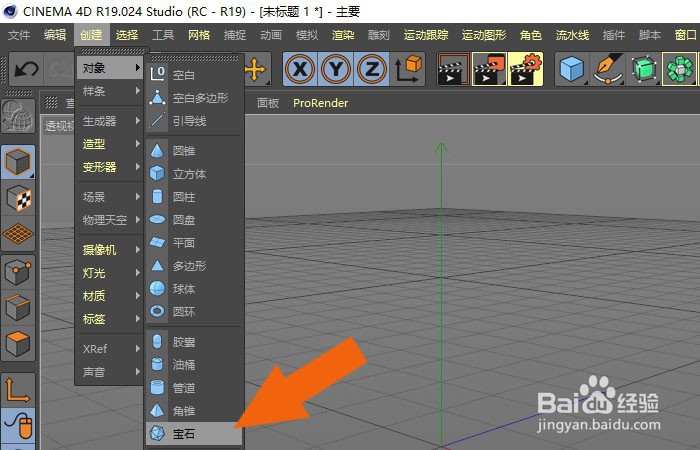Create a 圆环 torus object

click(x=195, y=312)
